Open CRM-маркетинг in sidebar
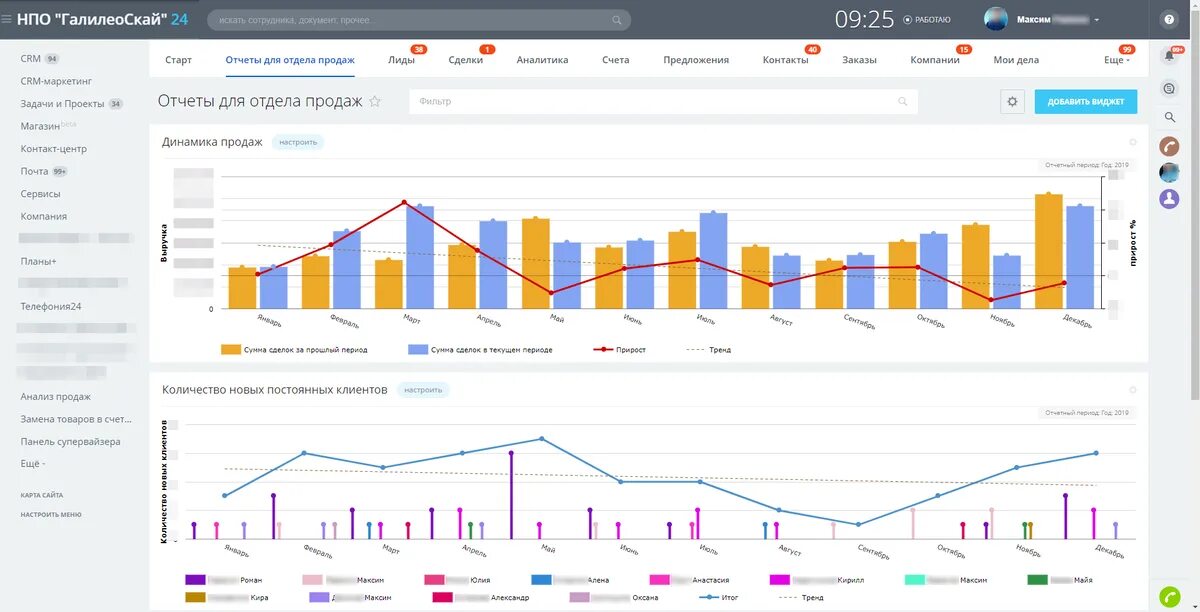The image size is (1200, 612). pyautogui.click(x=56, y=81)
